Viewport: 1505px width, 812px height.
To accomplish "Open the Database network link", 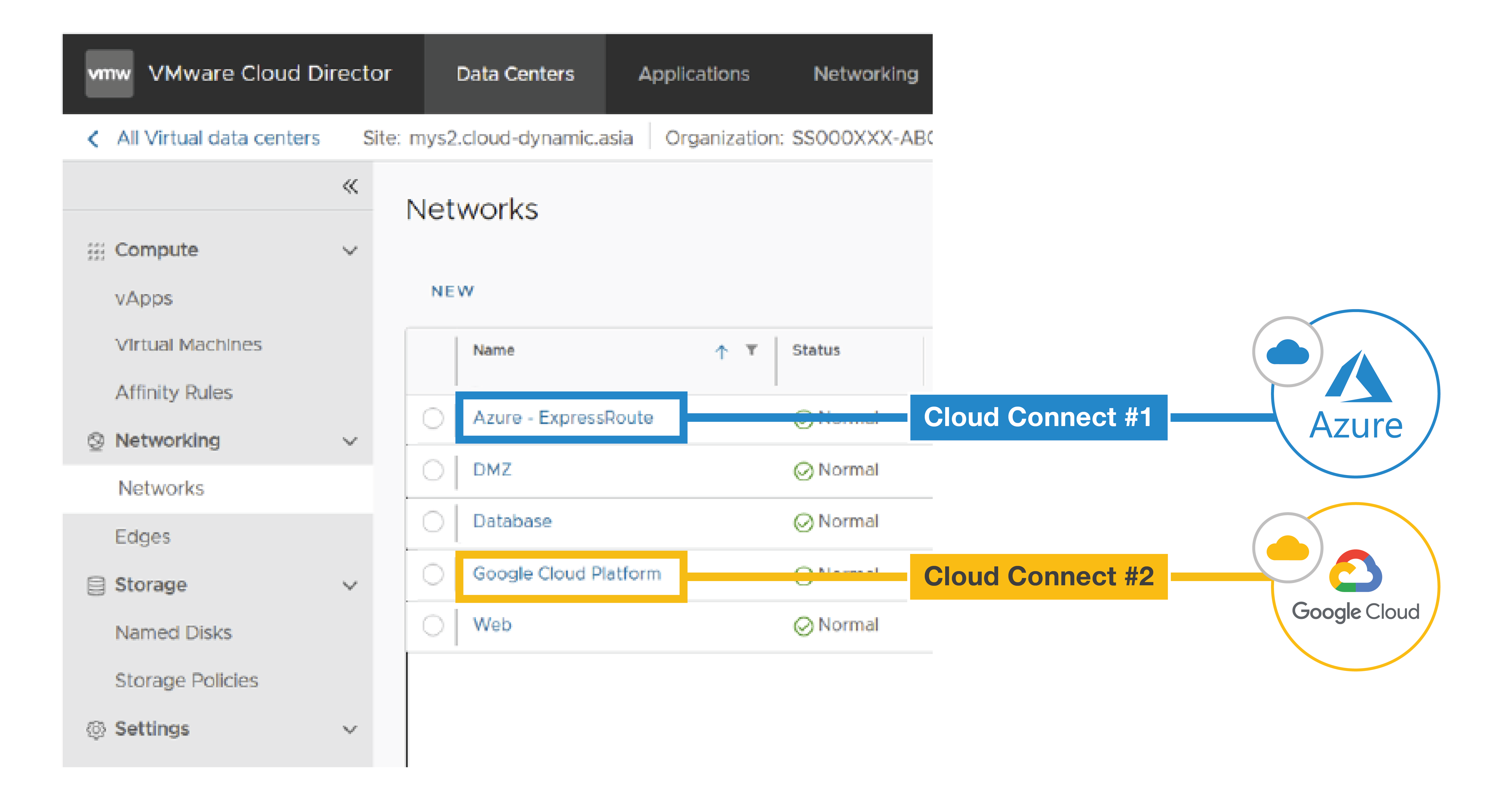I will (x=512, y=521).
